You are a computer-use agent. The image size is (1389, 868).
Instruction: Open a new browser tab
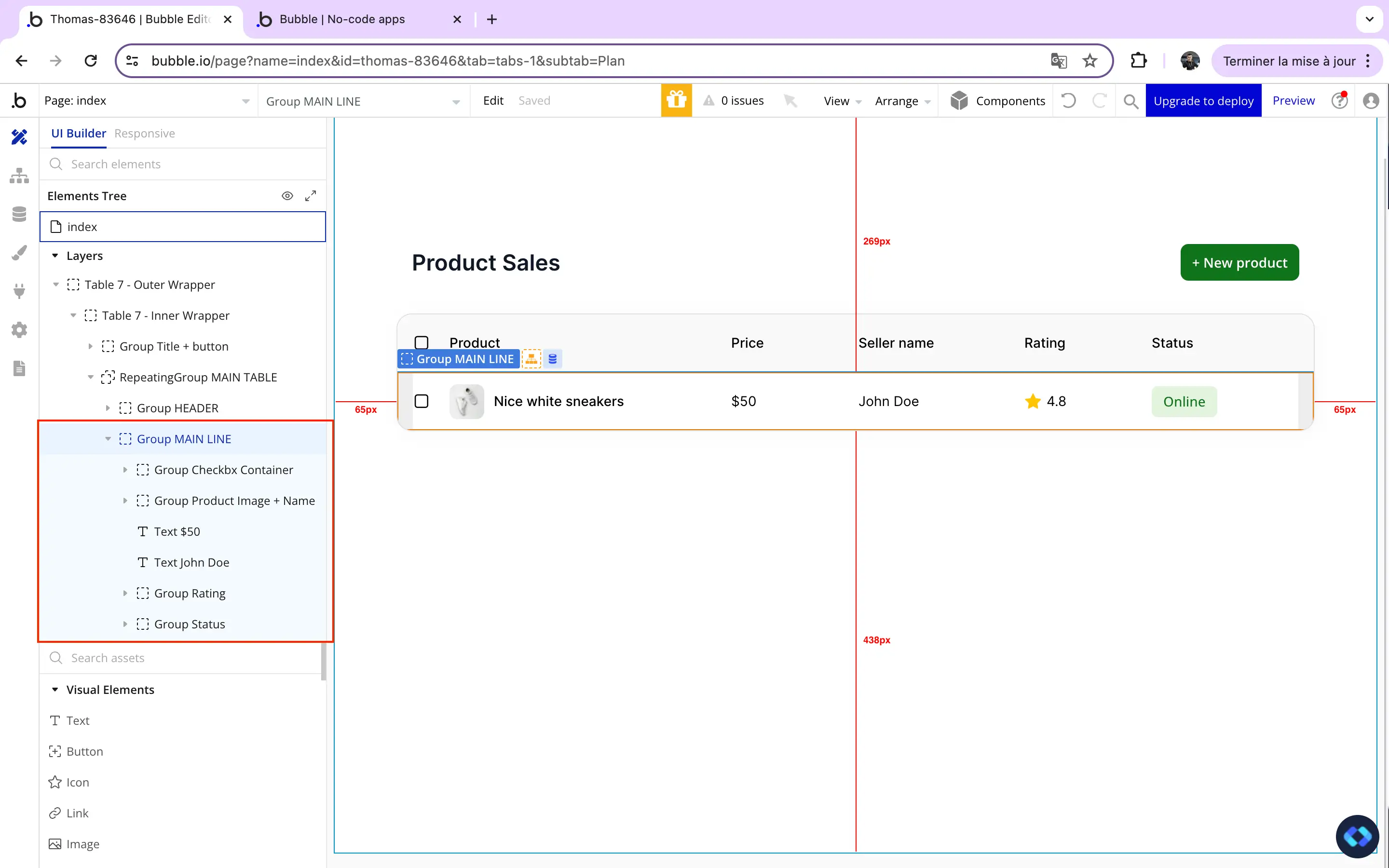click(x=492, y=19)
